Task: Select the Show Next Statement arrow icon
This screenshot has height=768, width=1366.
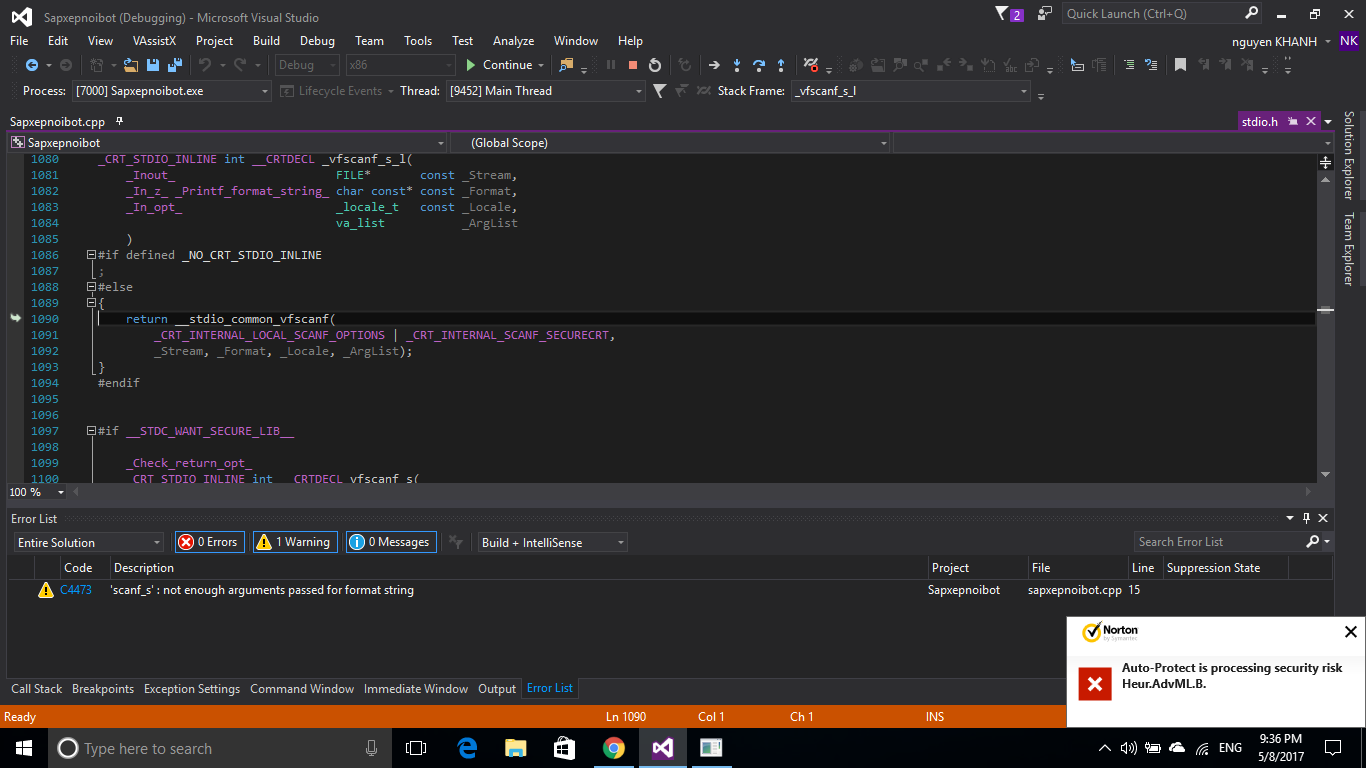Action: coord(715,65)
